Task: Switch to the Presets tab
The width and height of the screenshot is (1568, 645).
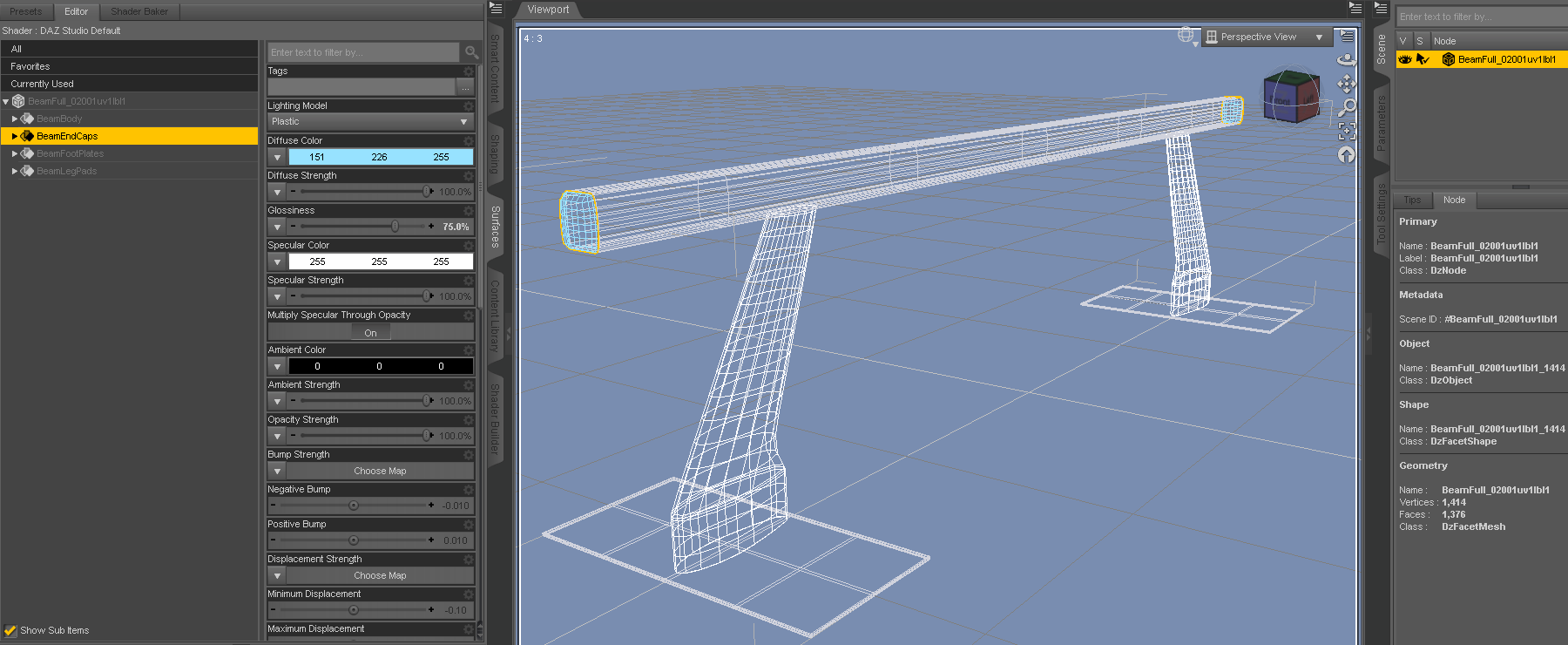Action: click(x=26, y=11)
